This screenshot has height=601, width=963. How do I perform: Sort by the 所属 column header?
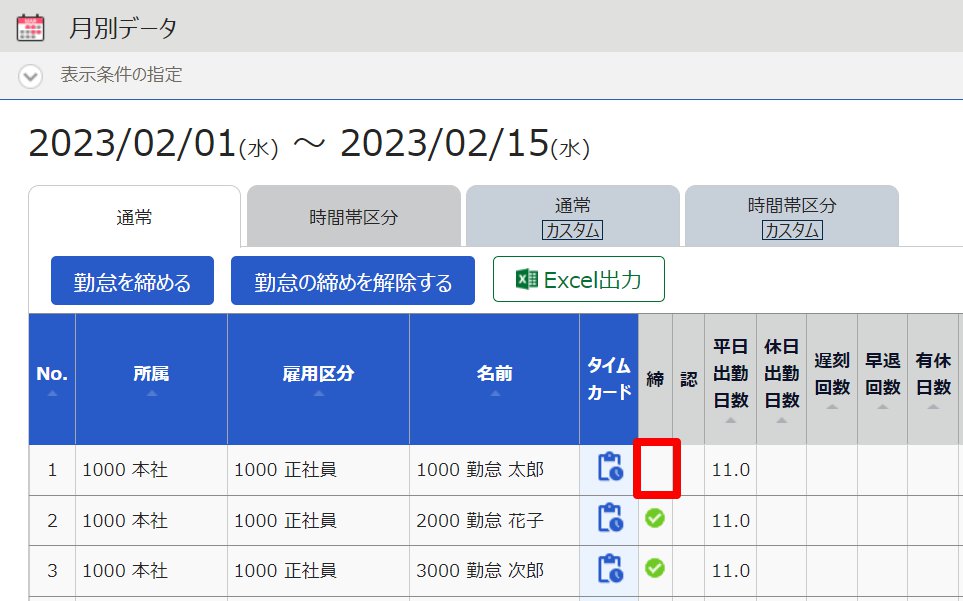coord(152,379)
